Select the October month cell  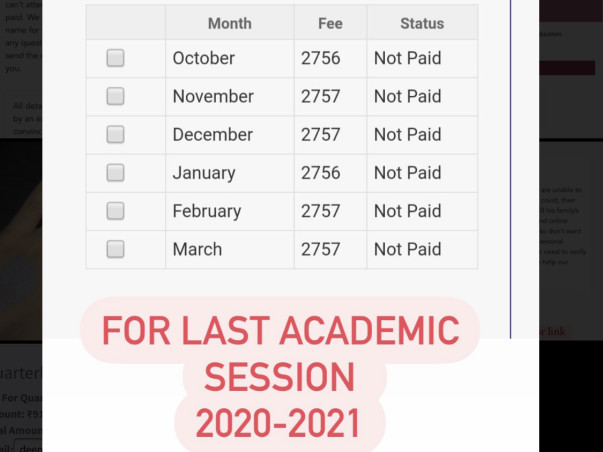coord(204,59)
